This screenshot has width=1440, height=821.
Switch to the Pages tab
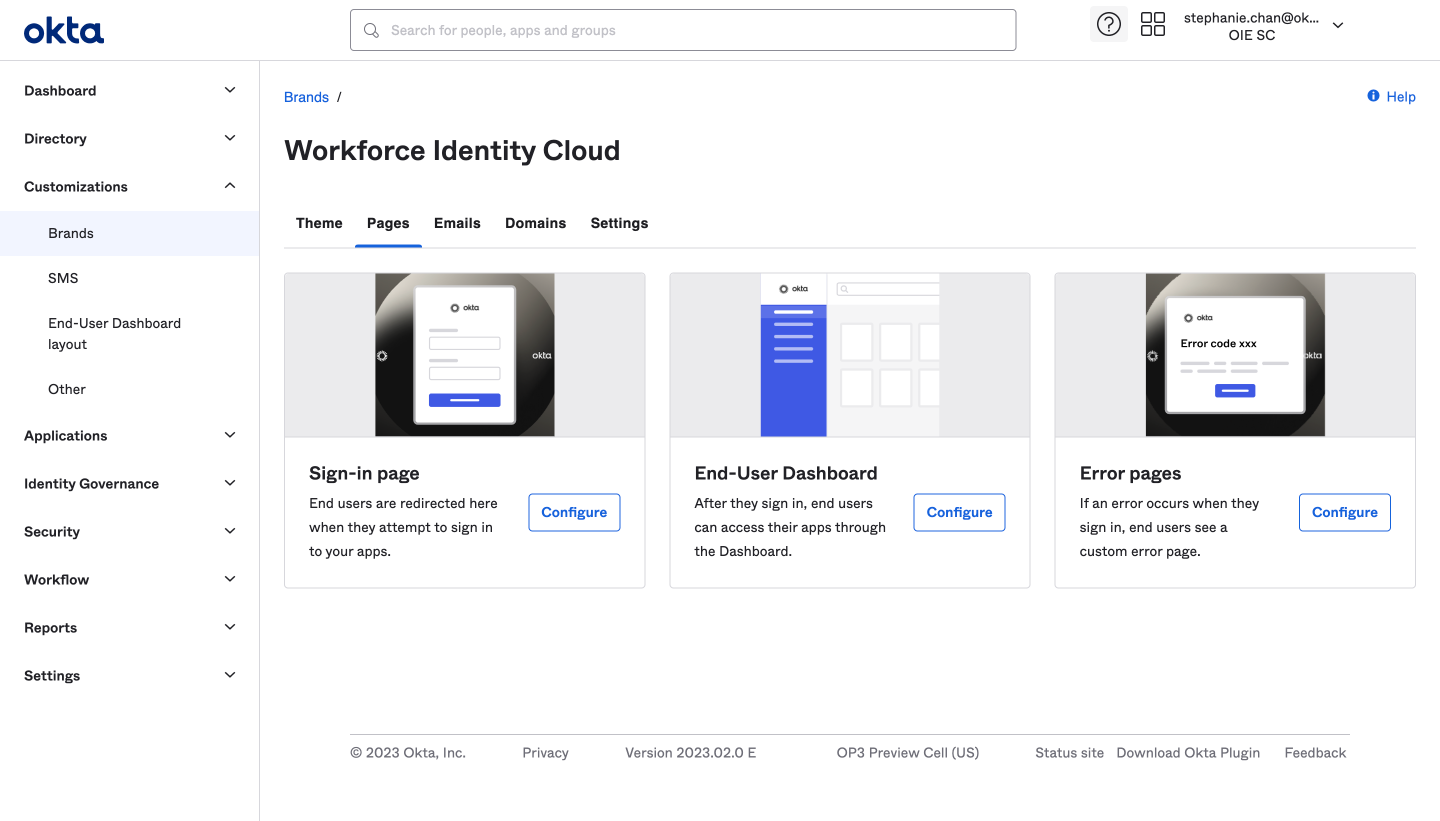pyautogui.click(x=388, y=223)
